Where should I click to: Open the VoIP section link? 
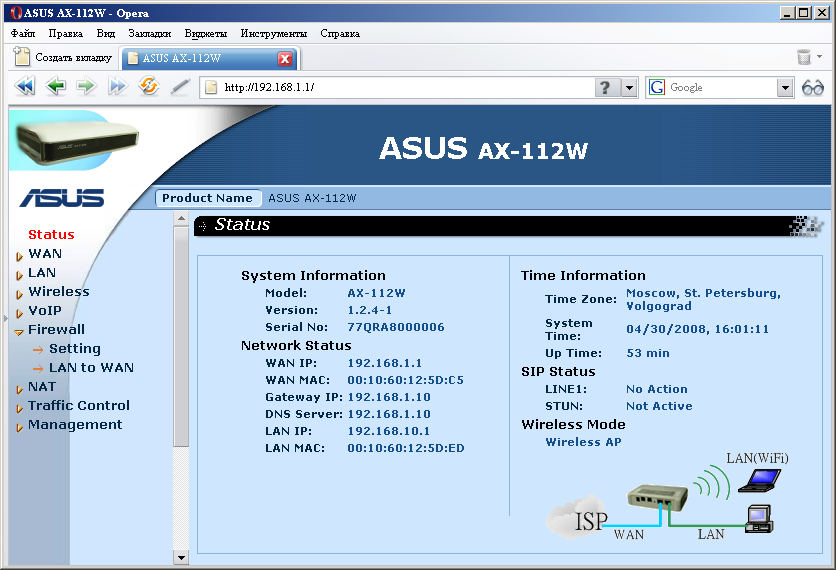[45, 310]
